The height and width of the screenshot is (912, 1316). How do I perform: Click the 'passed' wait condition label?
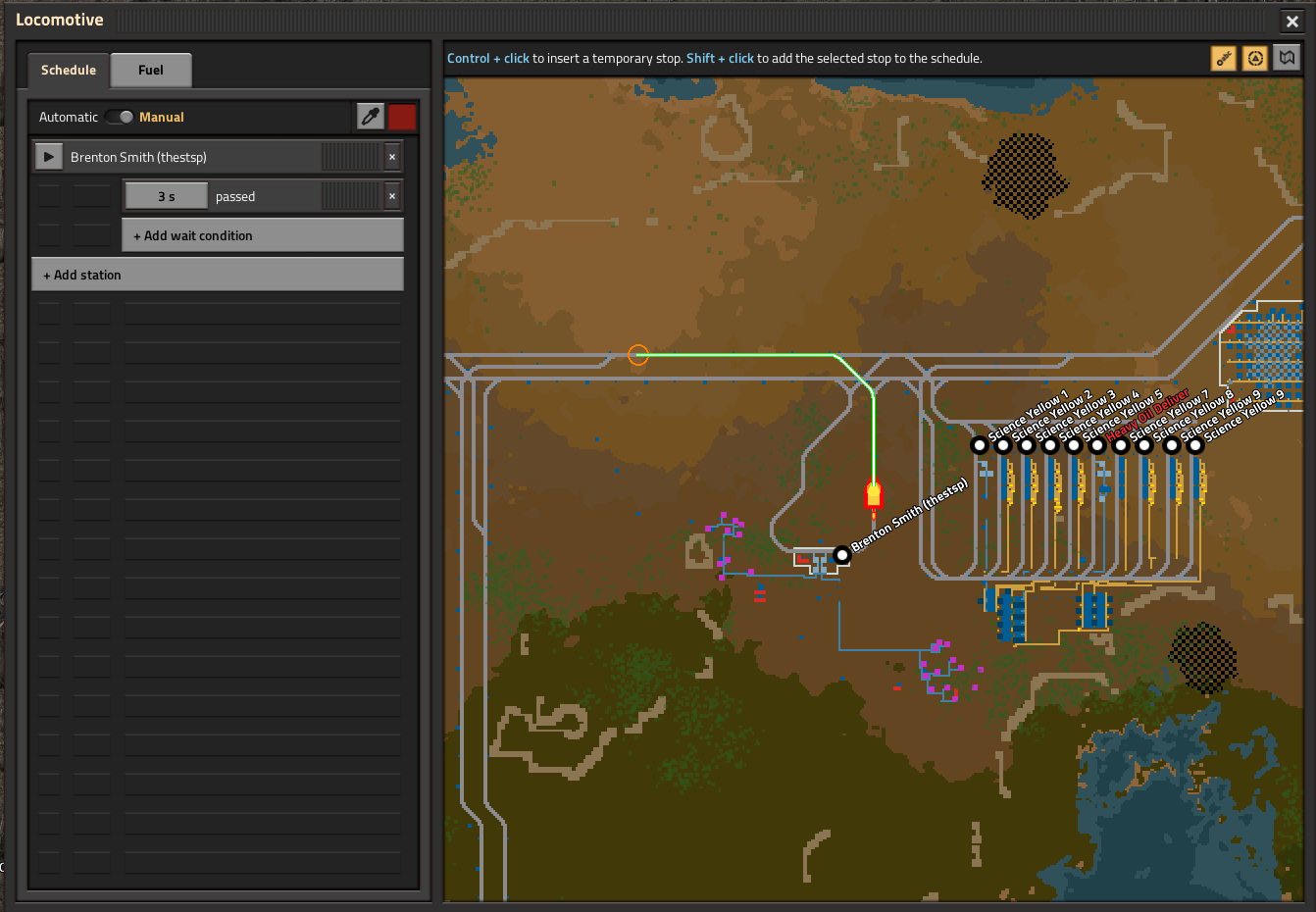coord(235,196)
